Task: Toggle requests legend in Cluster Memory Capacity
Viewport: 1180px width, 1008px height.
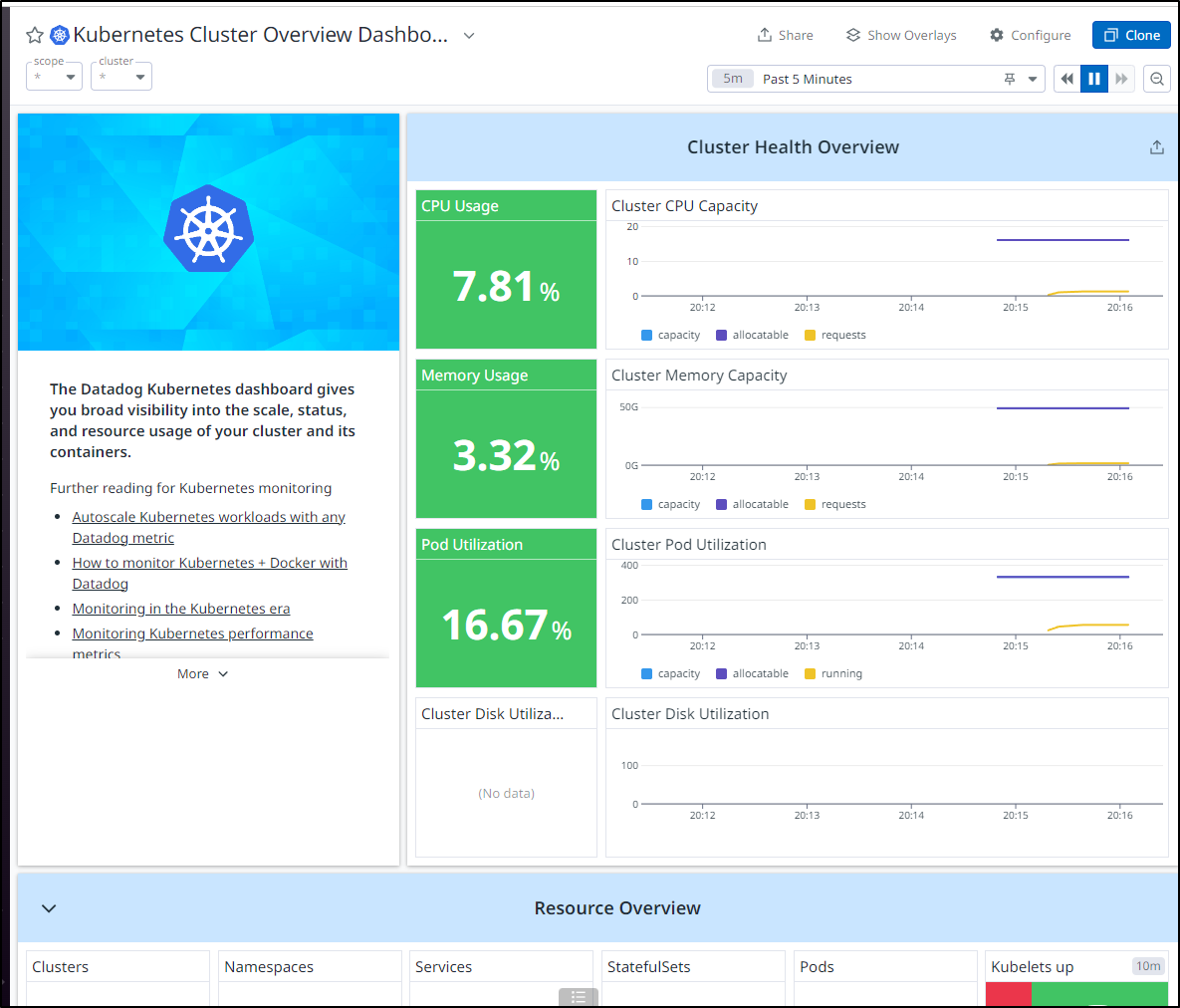Action: pyautogui.click(x=835, y=504)
